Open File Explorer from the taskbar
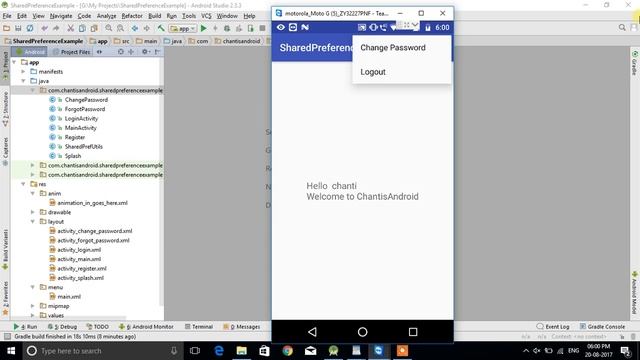Viewport: 640px width, 360px height. pyautogui.click(x=242, y=351)
